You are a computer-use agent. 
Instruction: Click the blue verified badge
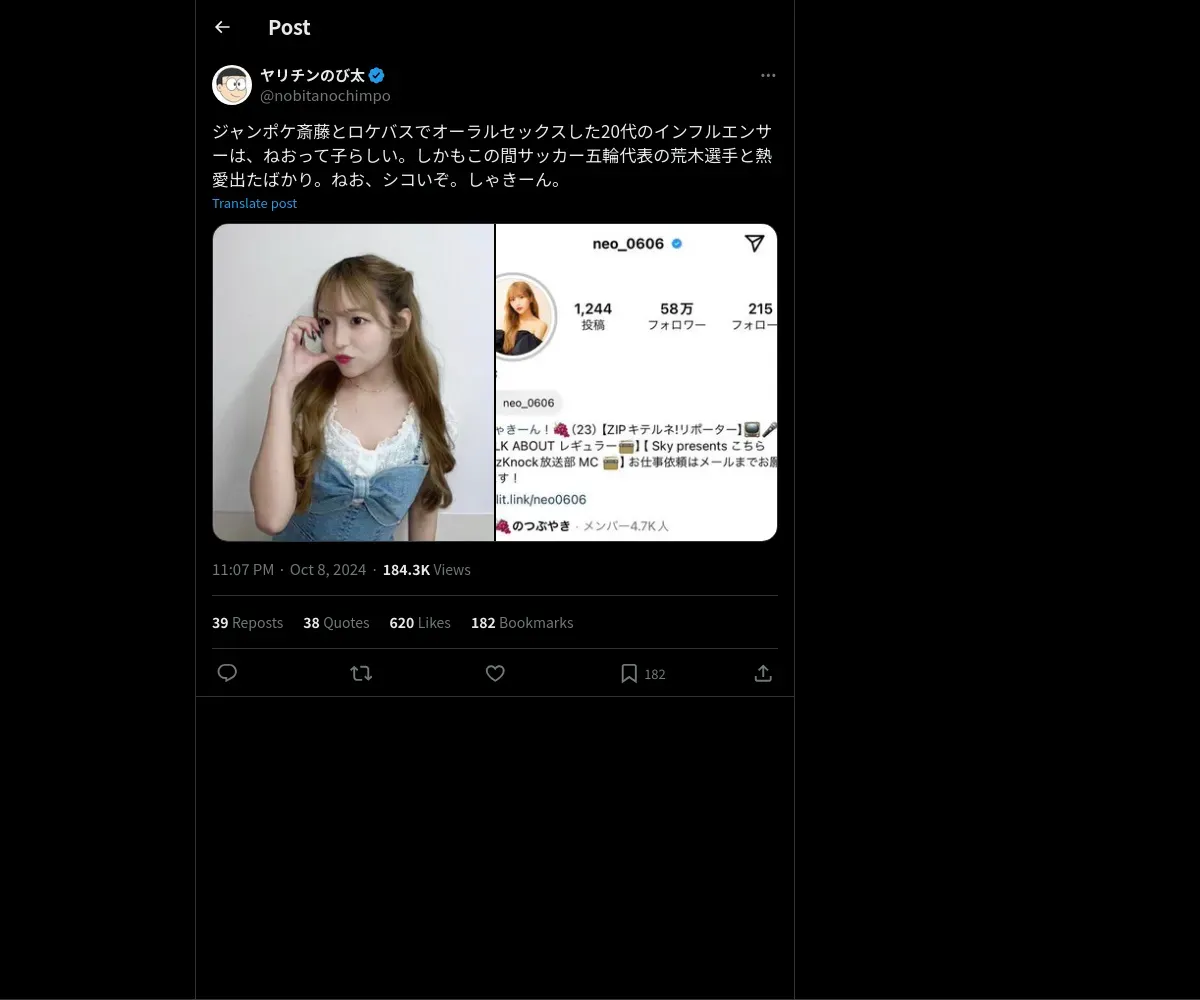coord(376,75)
